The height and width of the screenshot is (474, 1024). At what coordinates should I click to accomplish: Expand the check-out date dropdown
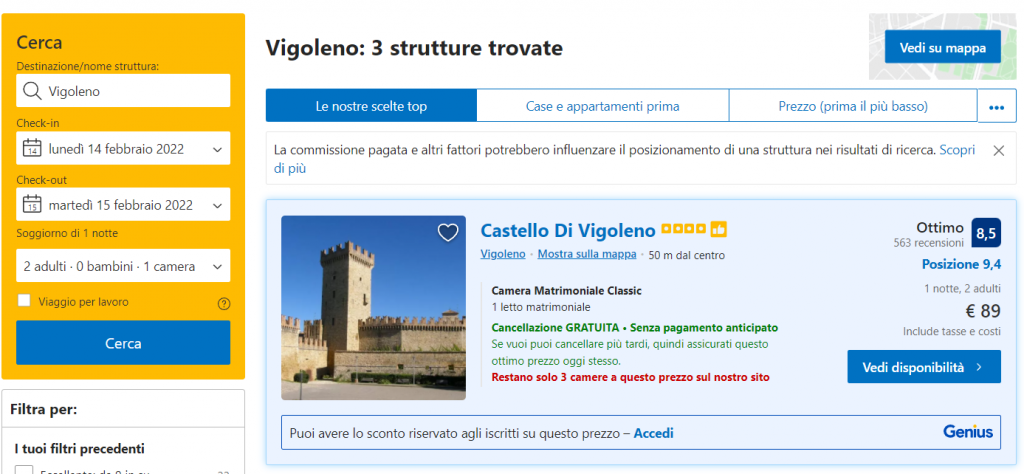pyautogui.click(x=217, y=205)
